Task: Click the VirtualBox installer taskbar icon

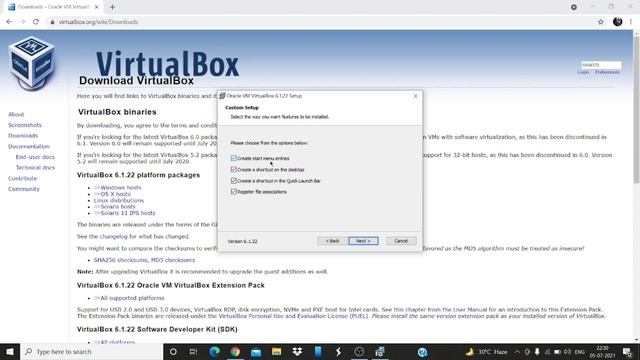Action: click(x=380, y=351)
